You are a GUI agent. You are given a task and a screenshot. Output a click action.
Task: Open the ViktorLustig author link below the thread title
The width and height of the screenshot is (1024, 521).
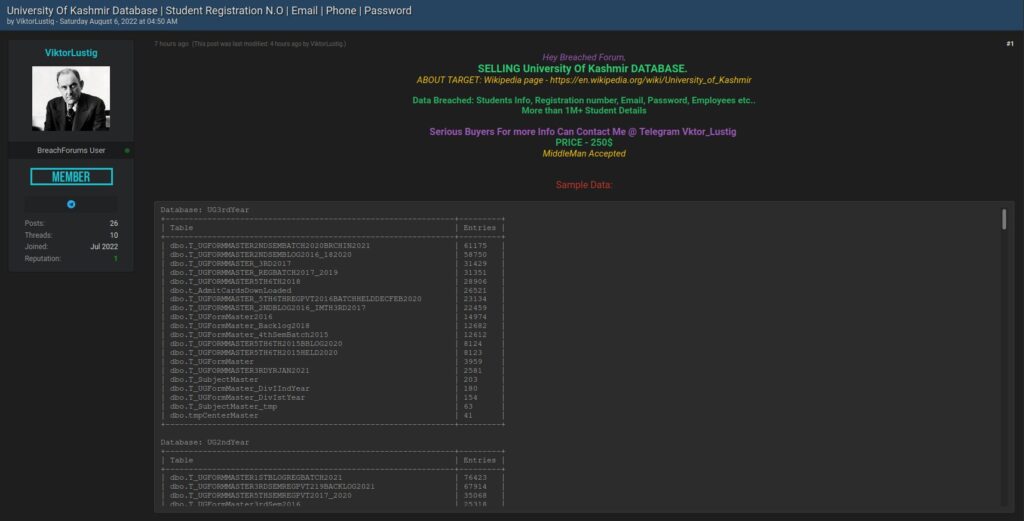click(x=35, y=22)
